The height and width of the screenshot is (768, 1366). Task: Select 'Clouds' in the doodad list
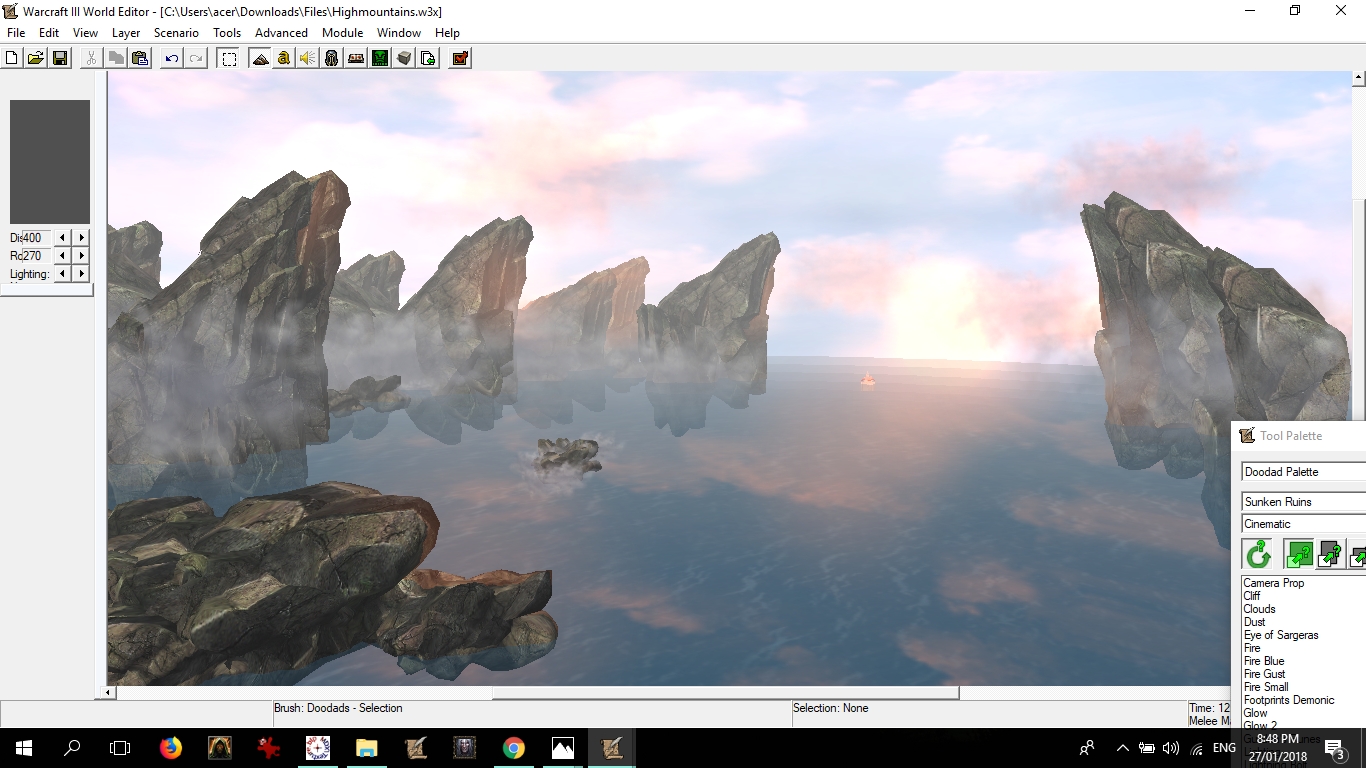point(1260,609)
